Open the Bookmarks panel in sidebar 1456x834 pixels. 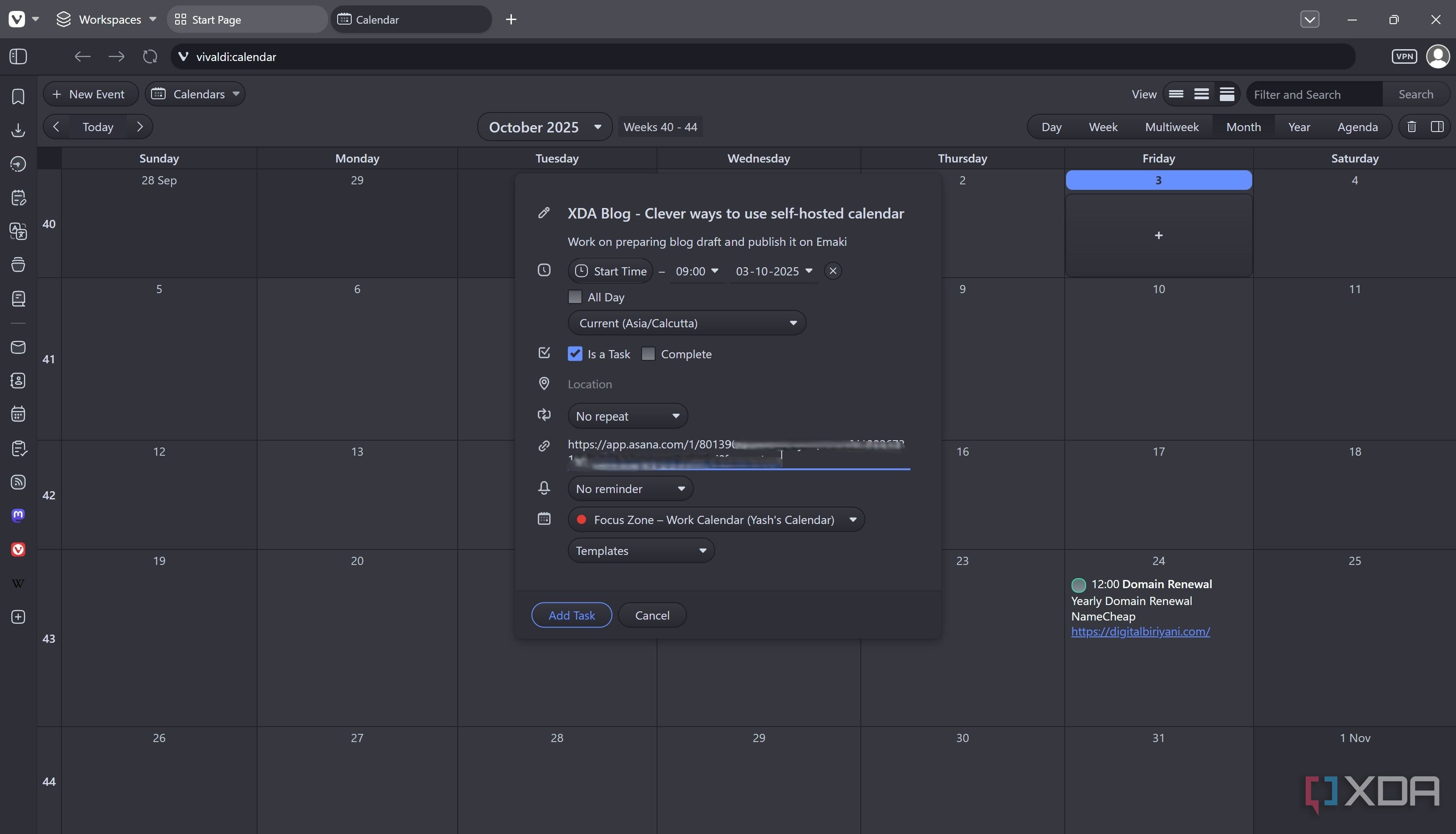[x=18, y=96]
